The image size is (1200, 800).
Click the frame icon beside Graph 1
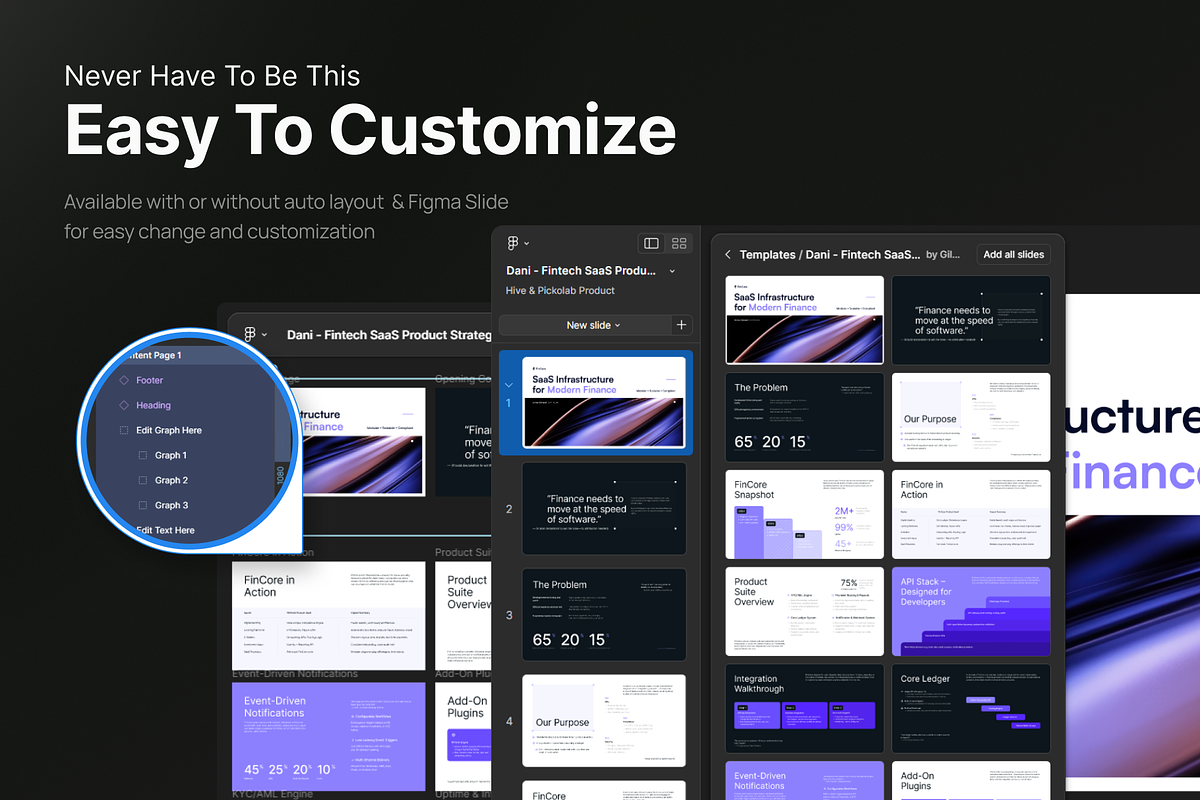tap(143, 455)
